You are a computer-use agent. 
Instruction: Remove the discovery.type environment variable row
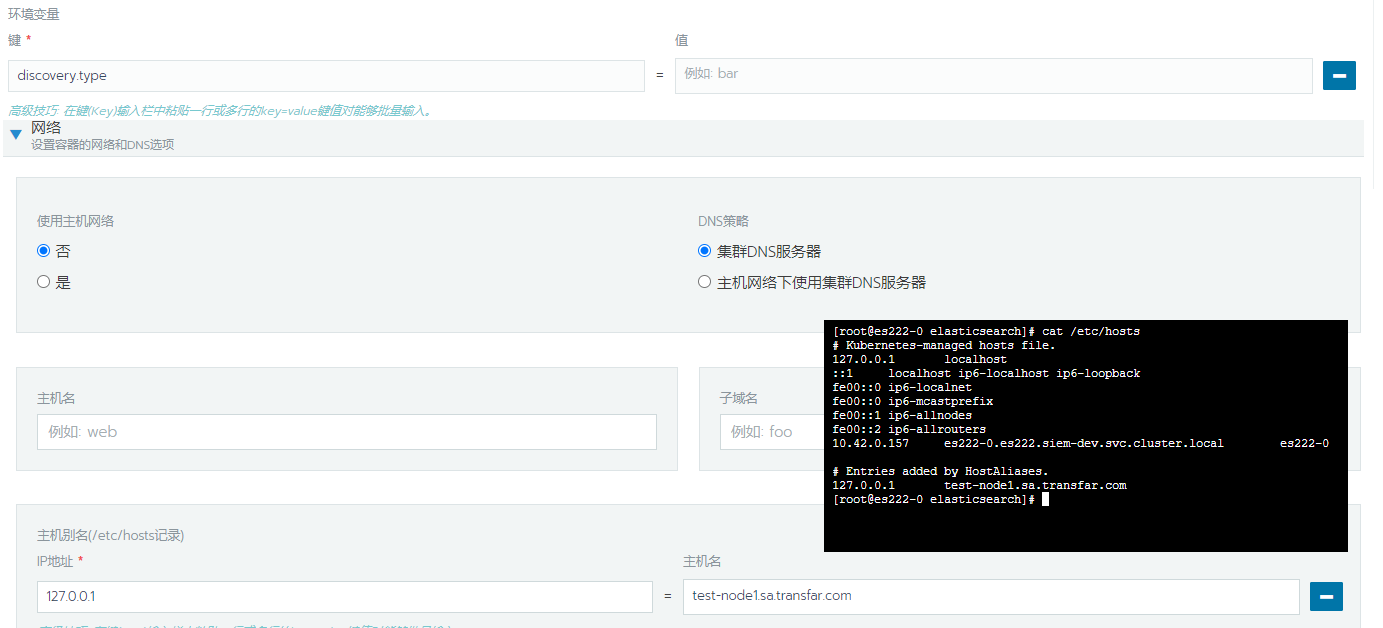point(1339,75)
